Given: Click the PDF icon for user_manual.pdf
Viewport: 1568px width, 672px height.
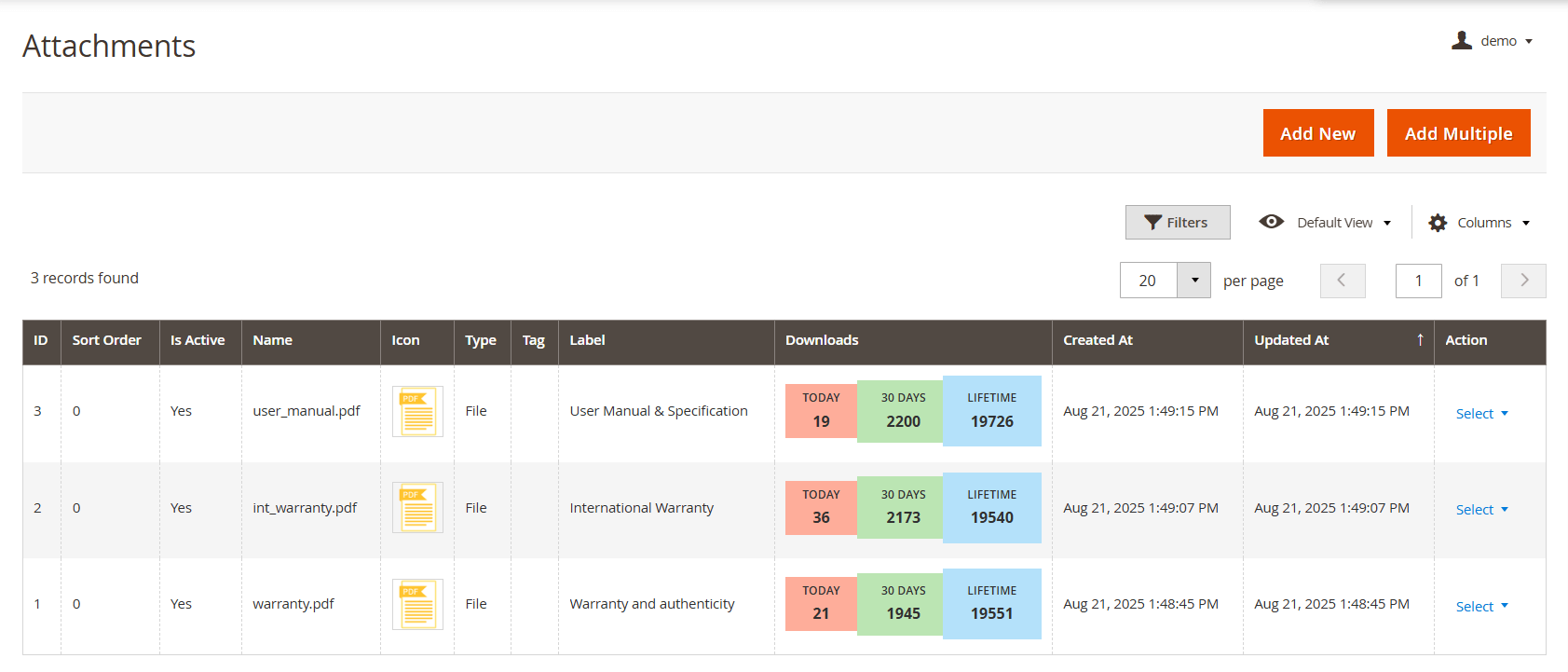Looking at the screenshot, I should 417,411.
